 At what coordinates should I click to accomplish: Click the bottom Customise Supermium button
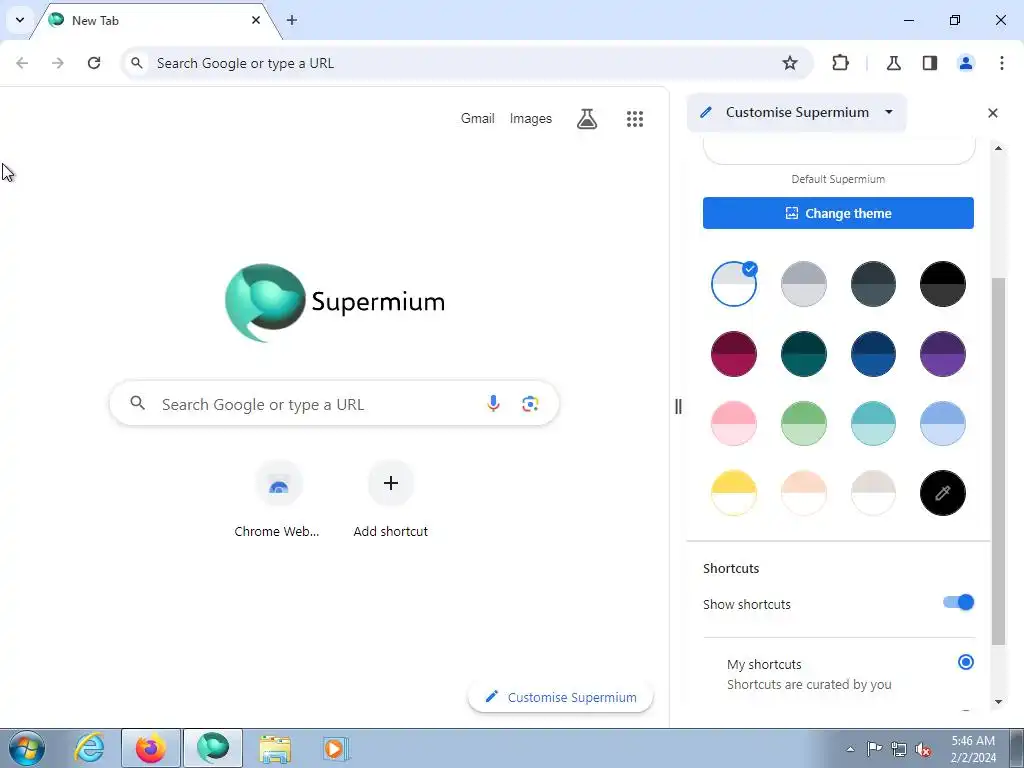click(560, 697)
